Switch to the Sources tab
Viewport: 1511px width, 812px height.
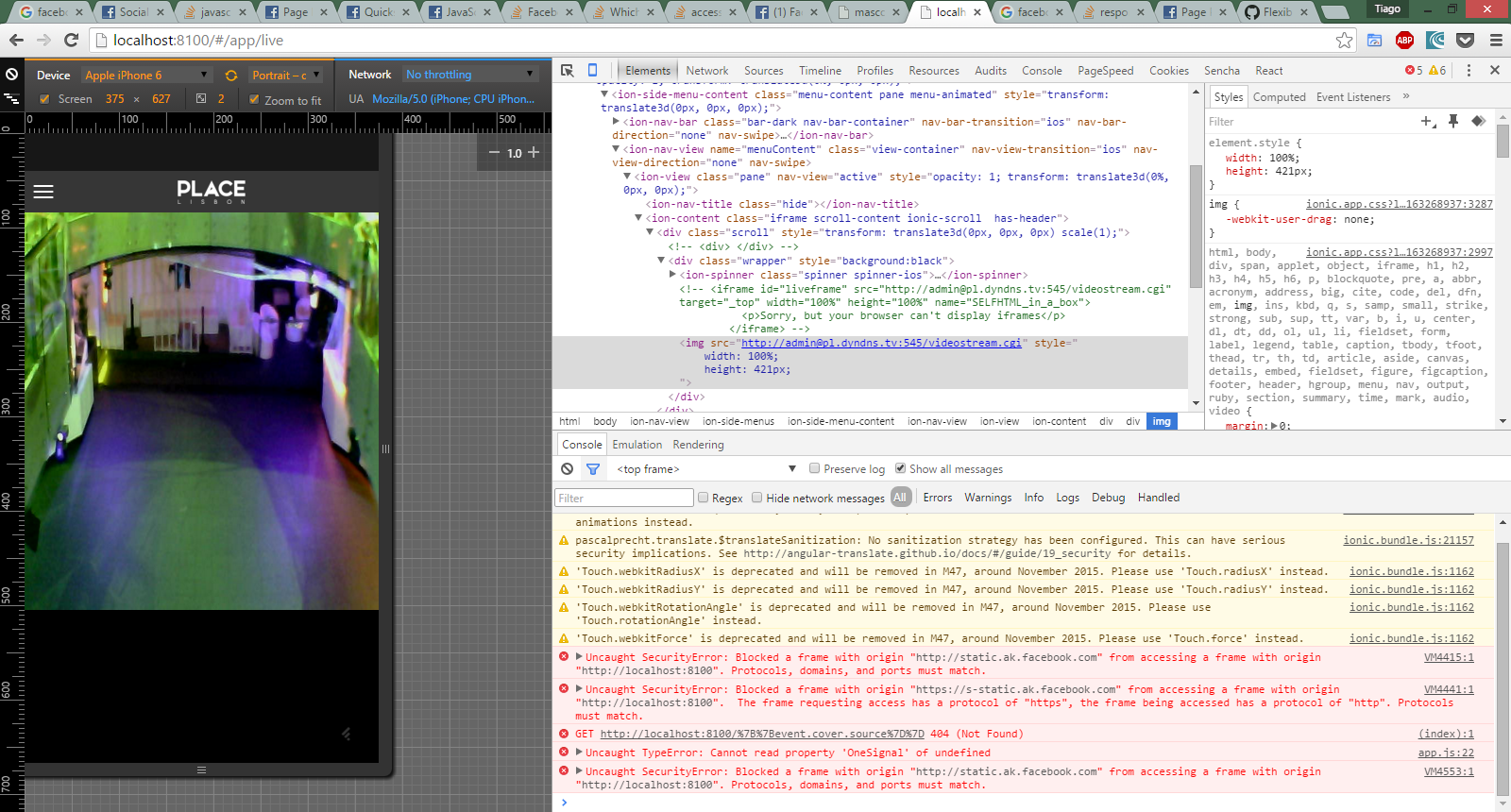coord(764,71)
